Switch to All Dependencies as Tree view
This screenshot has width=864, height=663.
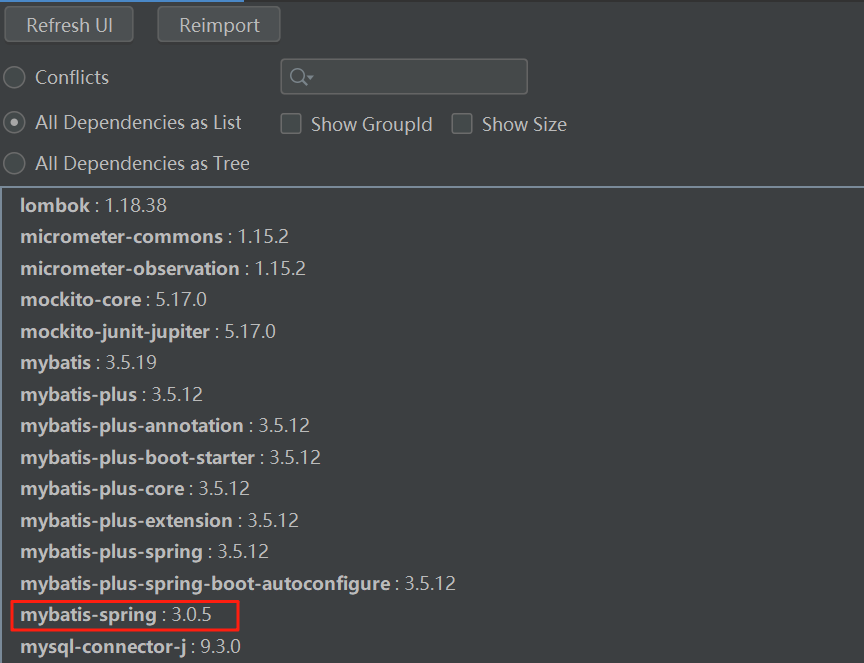point(14,163)
